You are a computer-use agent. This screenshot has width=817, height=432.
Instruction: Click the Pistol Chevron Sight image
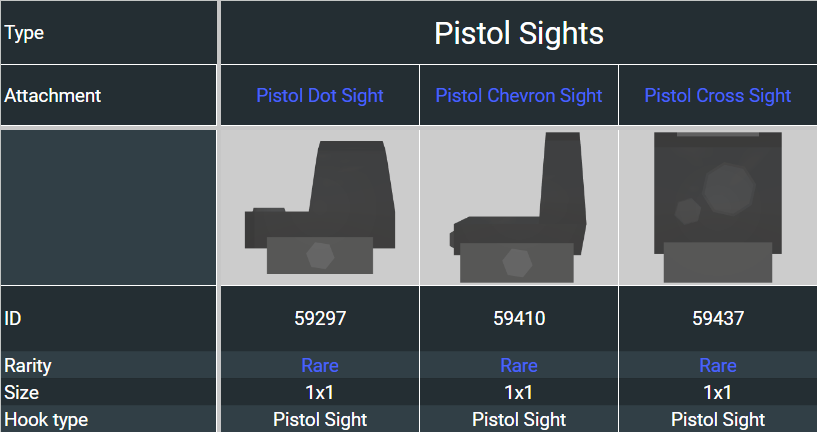point(519,207)
